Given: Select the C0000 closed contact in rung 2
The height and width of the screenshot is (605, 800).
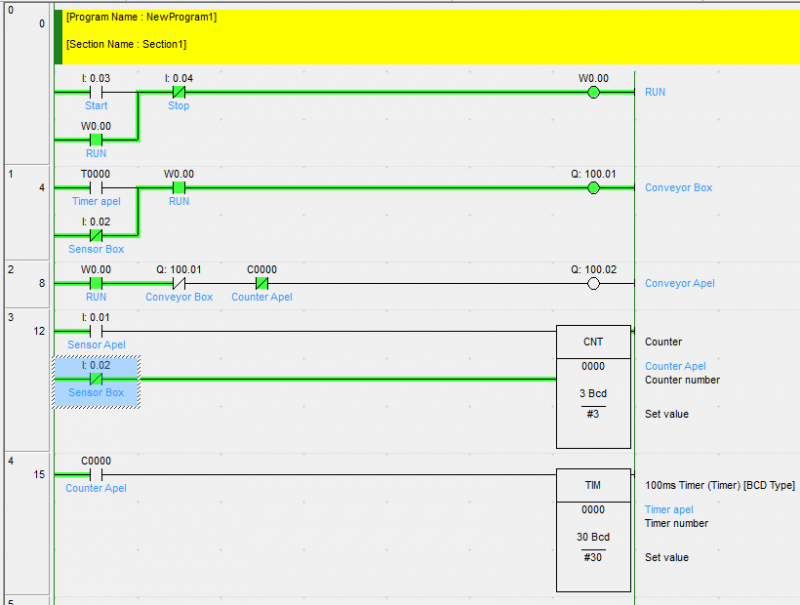Looking at the screenshot, I should (x=262, y=283).
